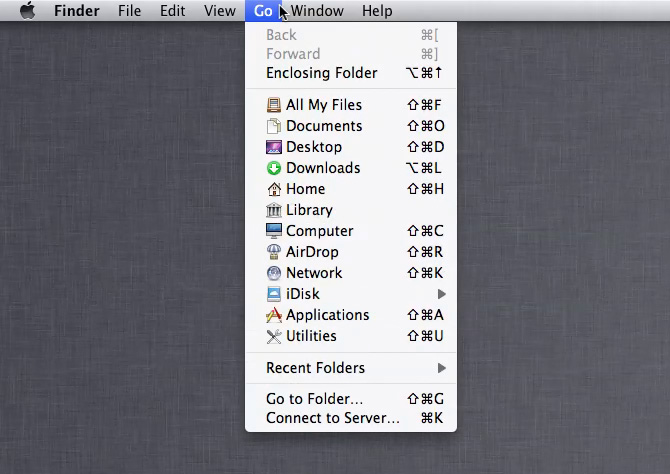Choose Connect to Server…
The image size is (670, 474).
point(351,418)
